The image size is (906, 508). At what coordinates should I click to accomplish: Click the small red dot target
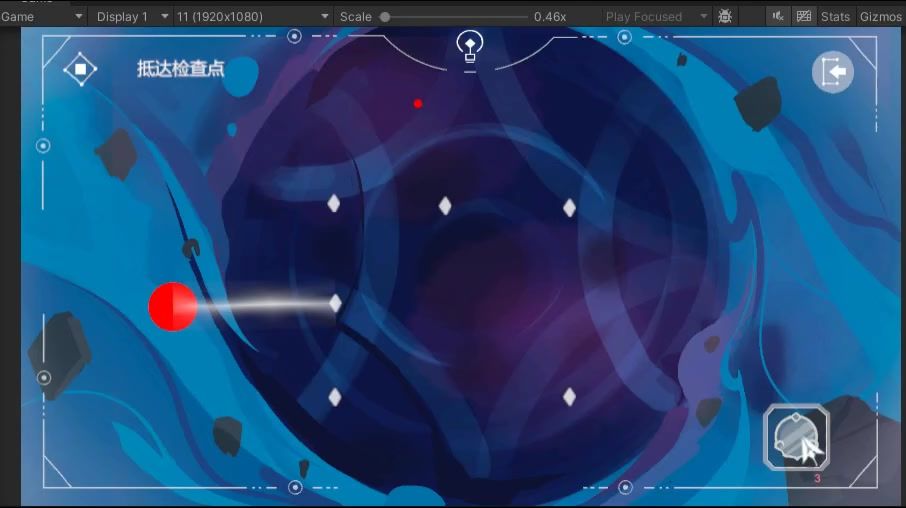[418, 103]
